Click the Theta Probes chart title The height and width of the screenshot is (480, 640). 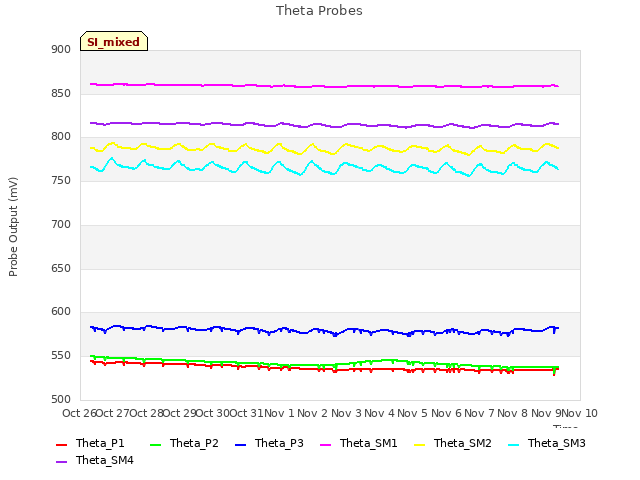319,11
